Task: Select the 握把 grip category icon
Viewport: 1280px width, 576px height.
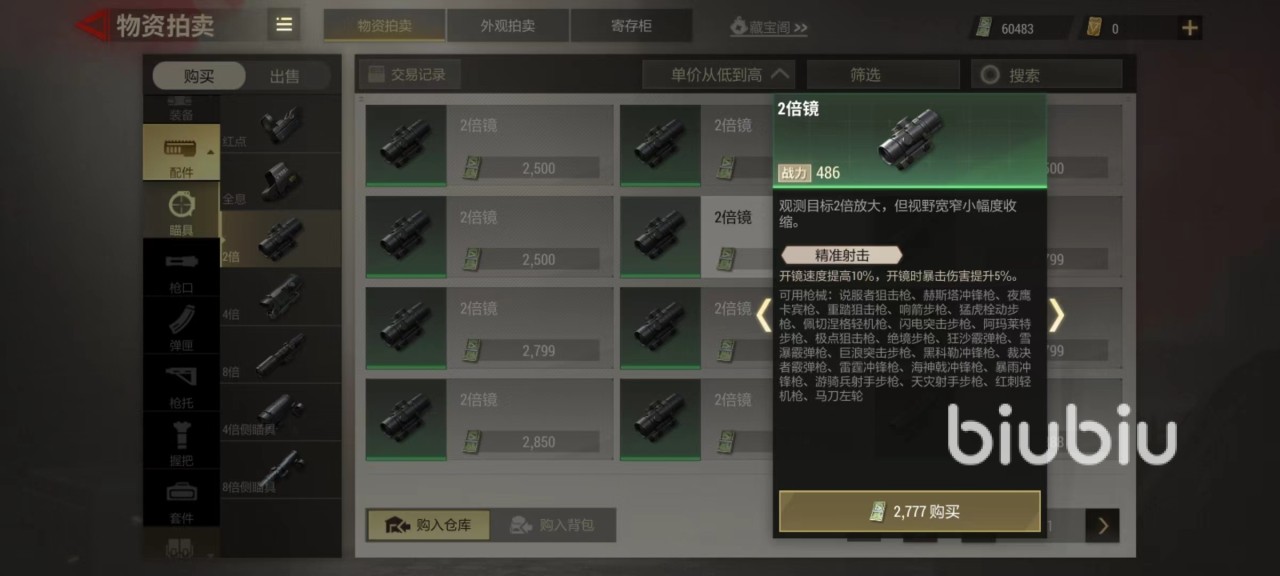Action: click(x=181, y=442)
